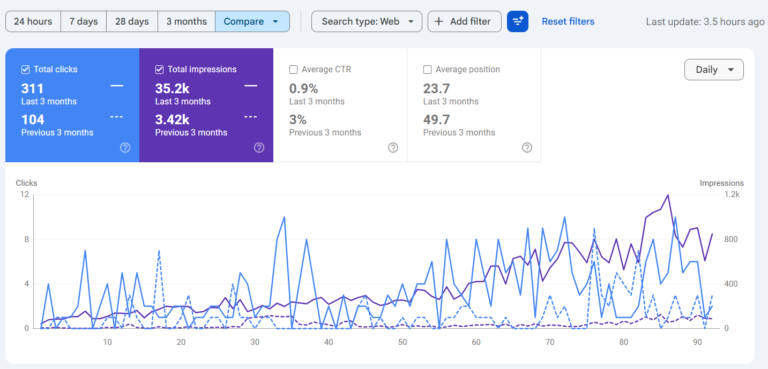Open help icon on Average position card
This screenshot has width=768, height=369.
(527, 148)
